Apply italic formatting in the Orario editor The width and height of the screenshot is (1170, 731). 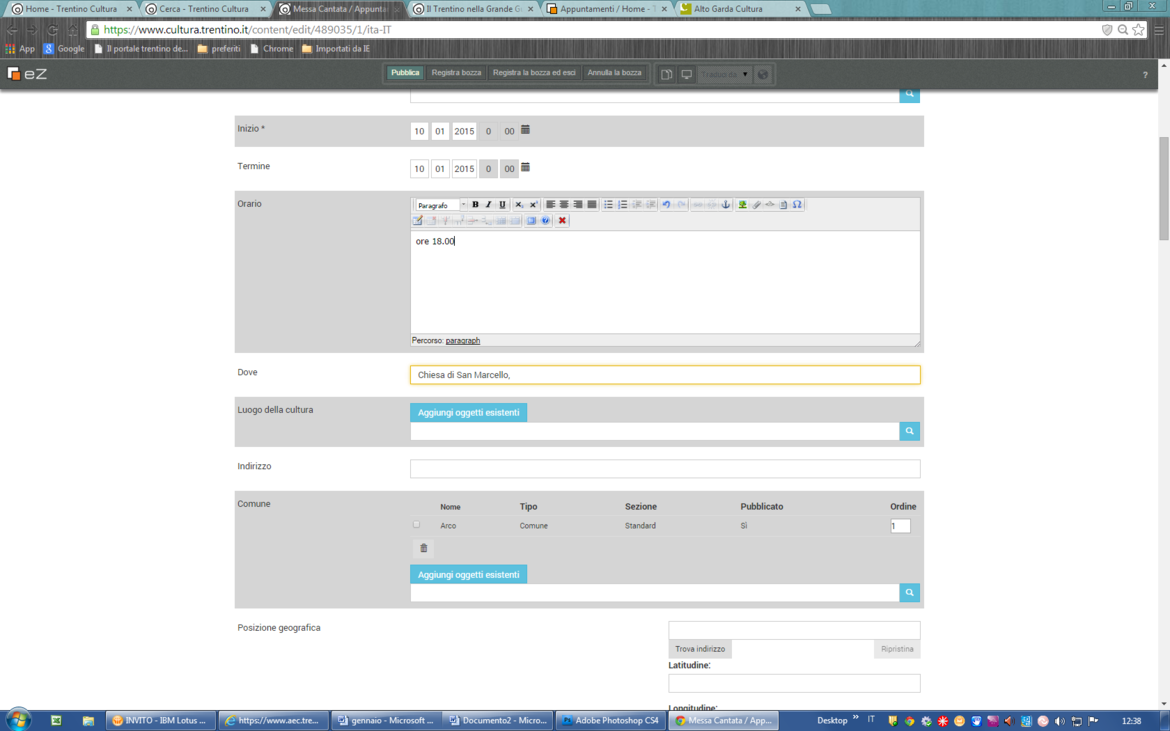pyautogui.click(x=489, y=205)
